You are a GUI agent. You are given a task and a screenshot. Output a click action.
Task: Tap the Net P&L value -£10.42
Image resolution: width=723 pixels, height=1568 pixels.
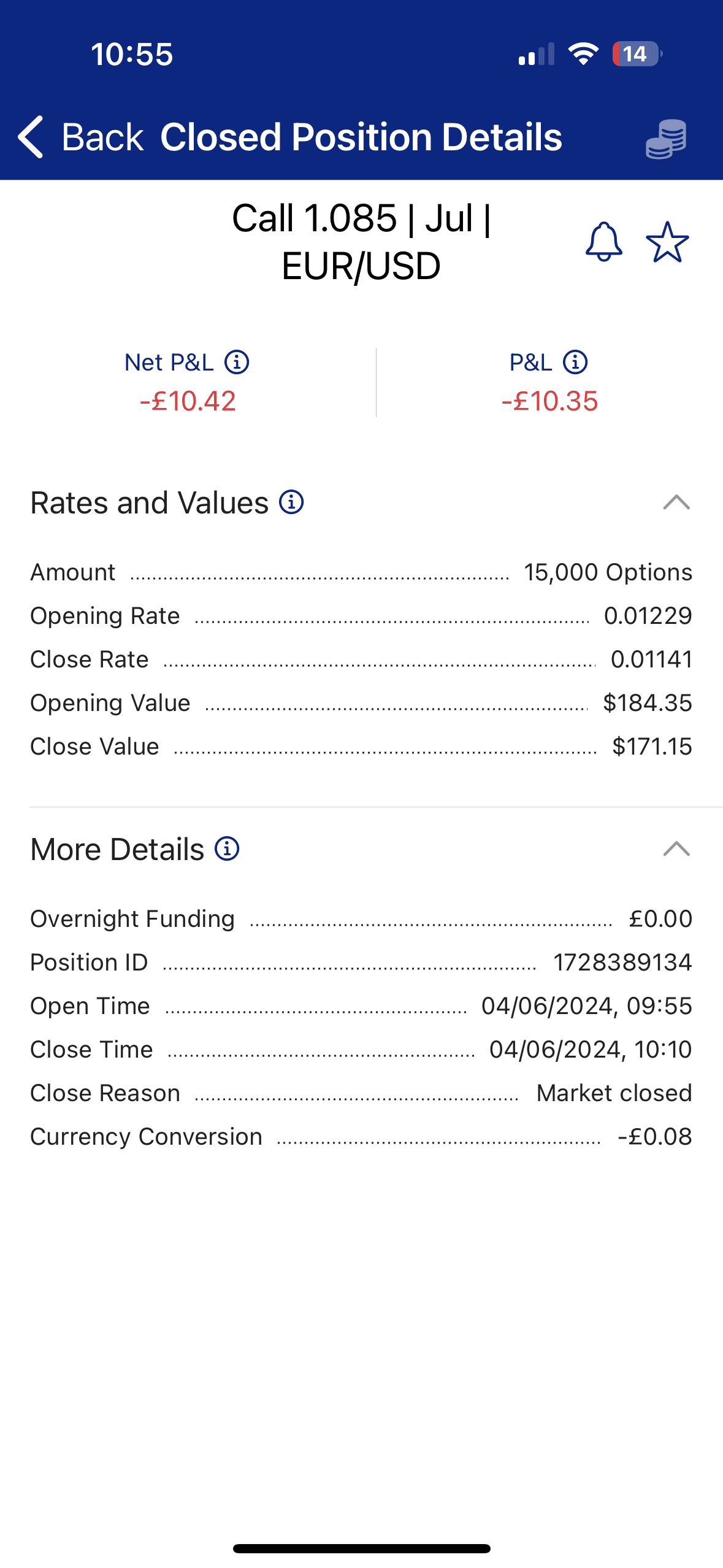pyautogui.click(x=188, y=401)
